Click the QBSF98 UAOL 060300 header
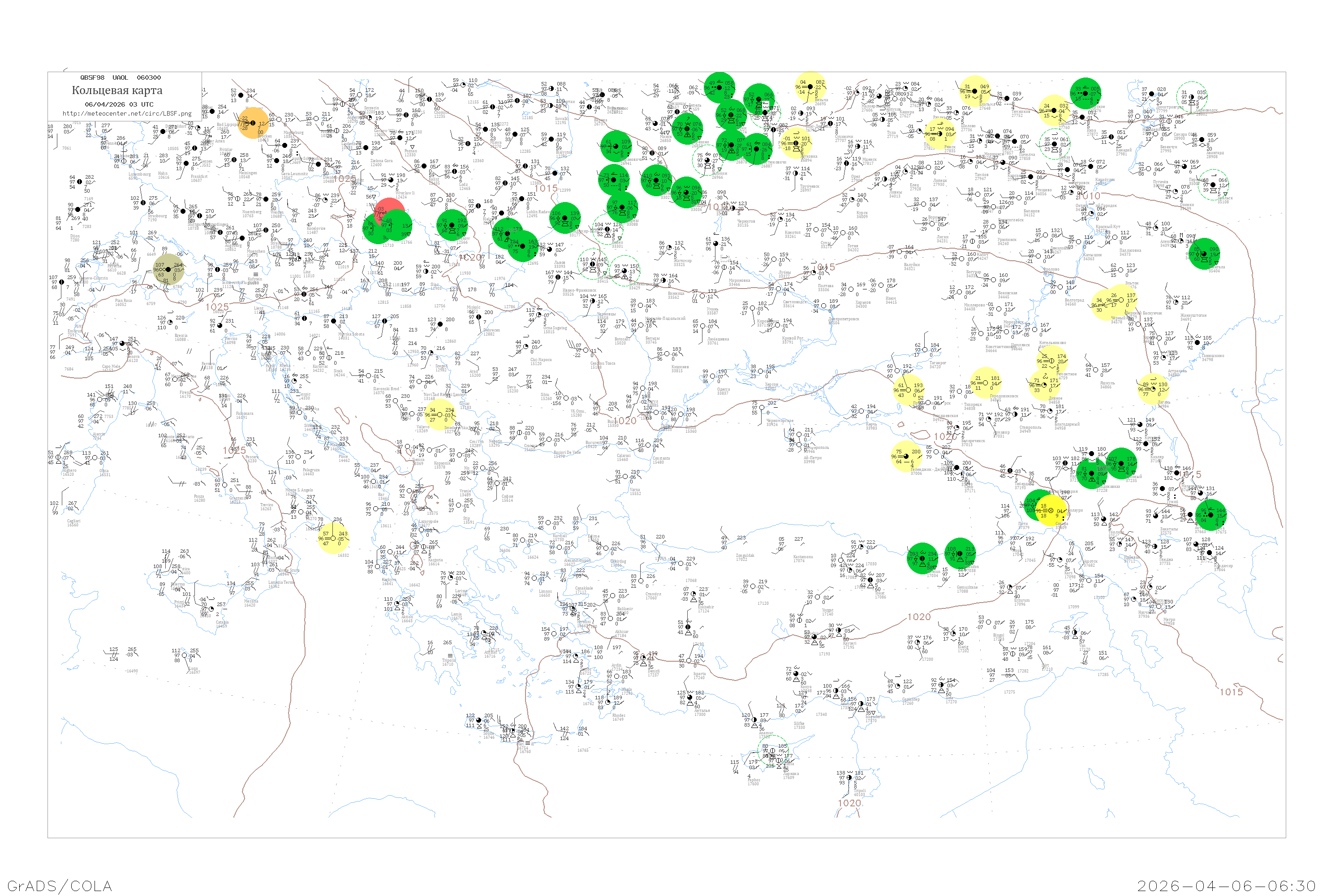This screenshot has height=896, width=1344. (x=121, y=78)
